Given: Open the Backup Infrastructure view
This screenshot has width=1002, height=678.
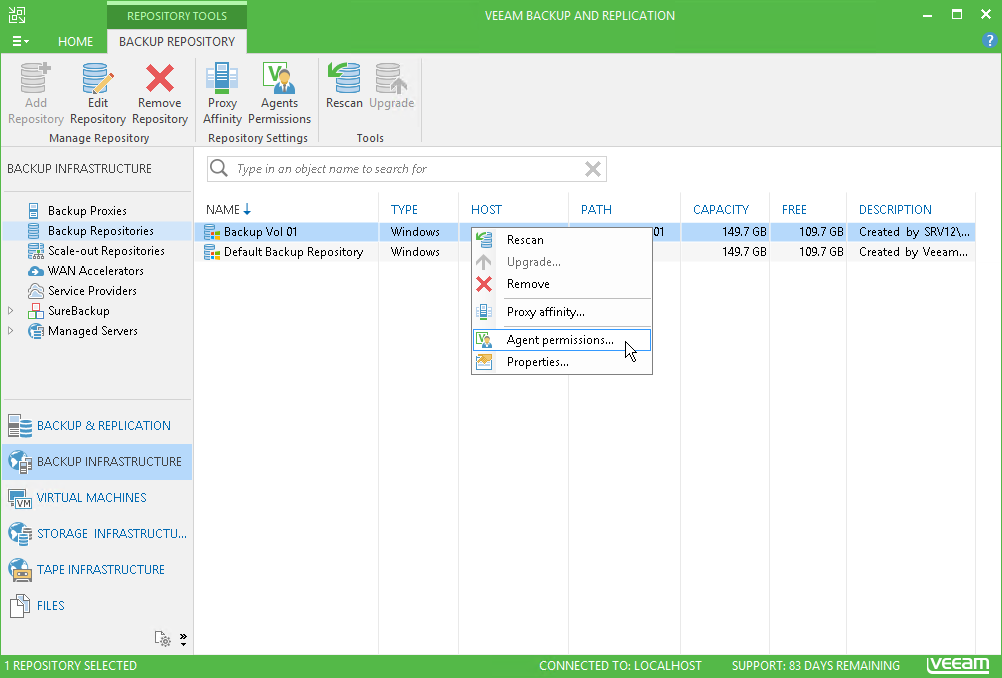Looking at the screenshot, I should (96, 461).
